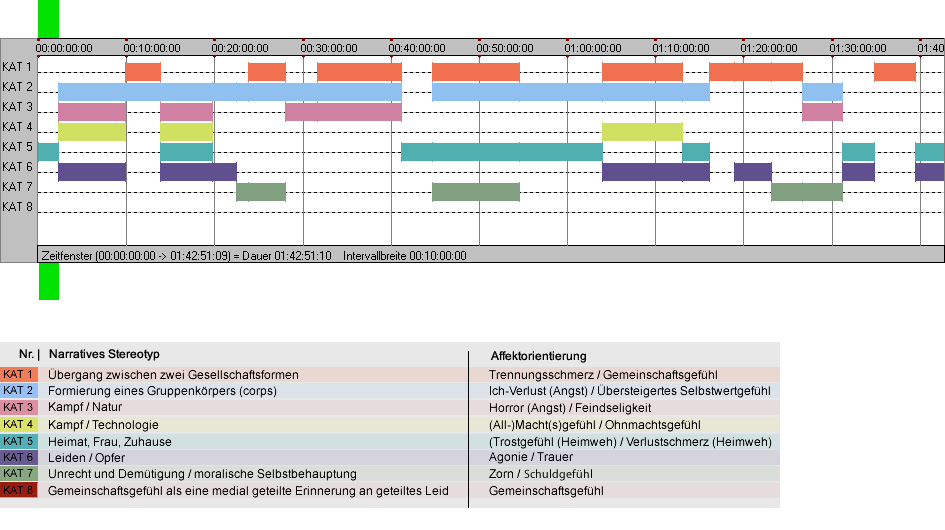The height and width of the screenshot is (530, 945).
Task: Select the KAT 1 timeline row label
Action: point(17,67)
